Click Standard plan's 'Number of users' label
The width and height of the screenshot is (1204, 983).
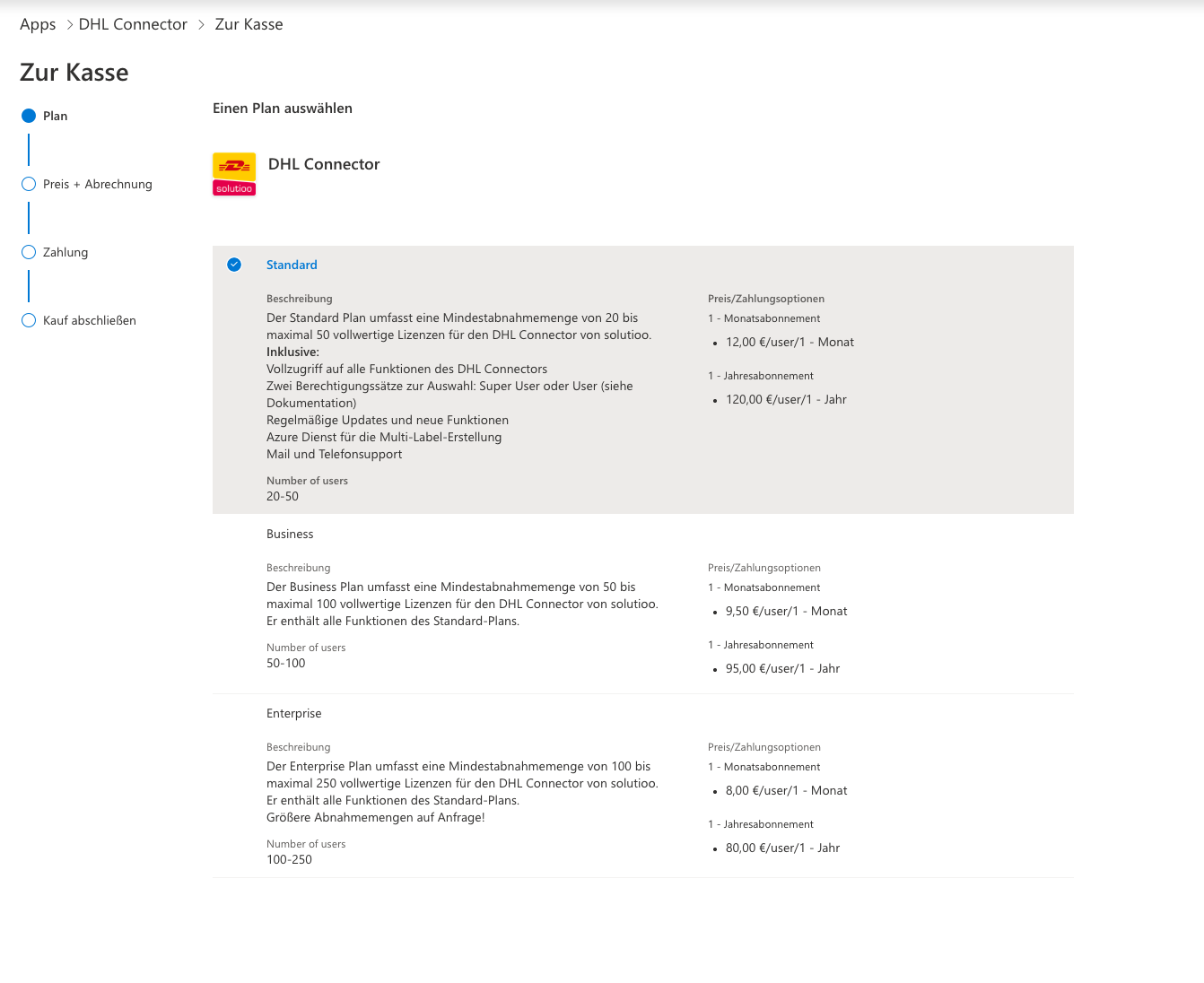pos(307,481)
